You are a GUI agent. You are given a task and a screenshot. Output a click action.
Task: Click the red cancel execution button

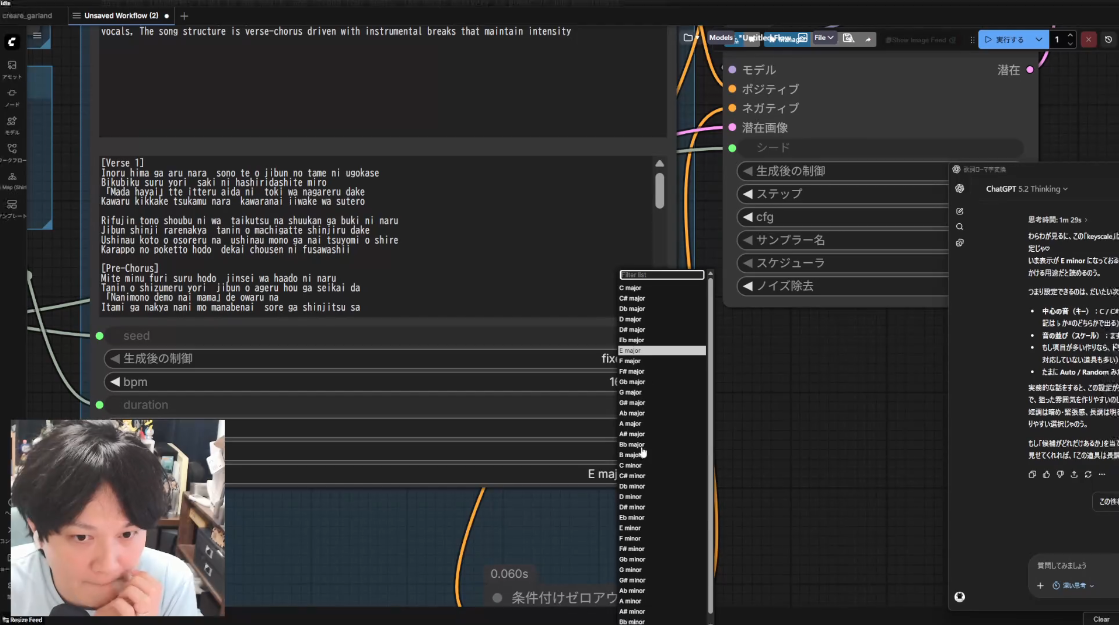click(x=1088, y=39)
